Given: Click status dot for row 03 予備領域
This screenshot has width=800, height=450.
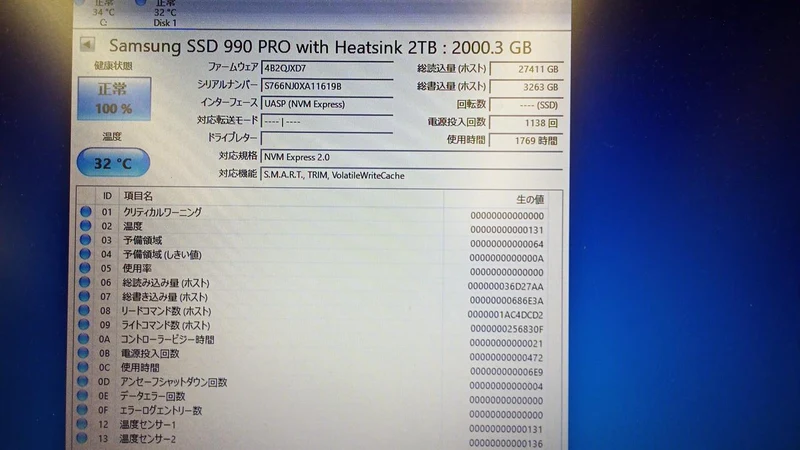Looking at the screenshot, I should point(85,239).
